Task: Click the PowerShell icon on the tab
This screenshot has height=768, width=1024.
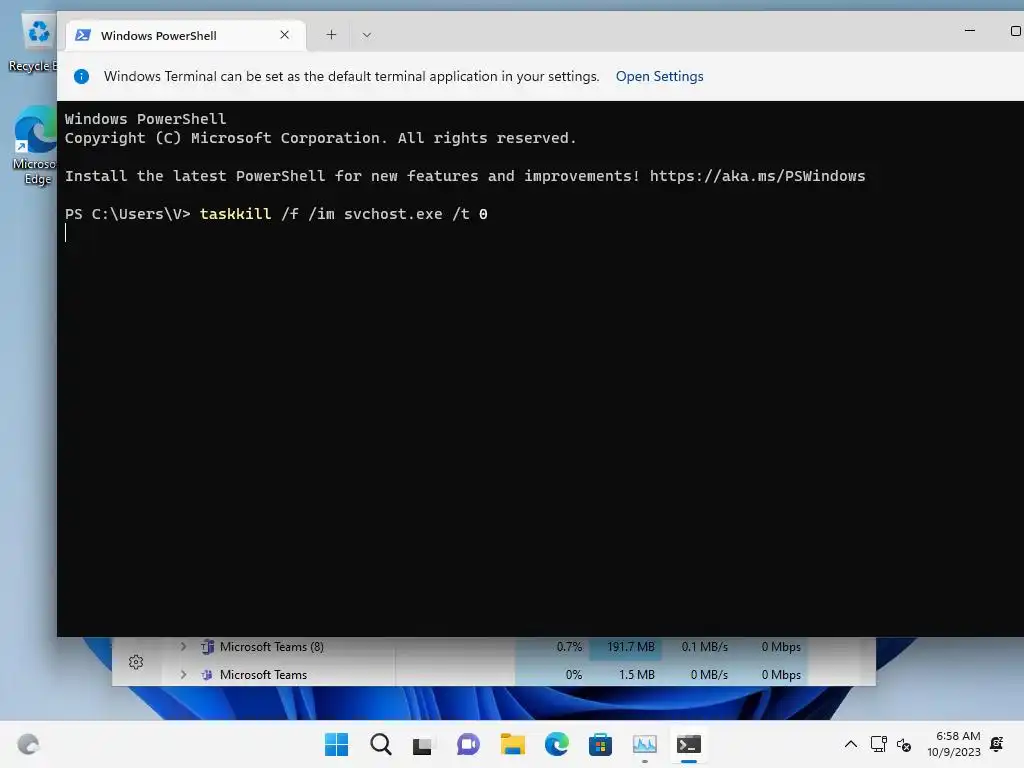Action: point(83,35)
